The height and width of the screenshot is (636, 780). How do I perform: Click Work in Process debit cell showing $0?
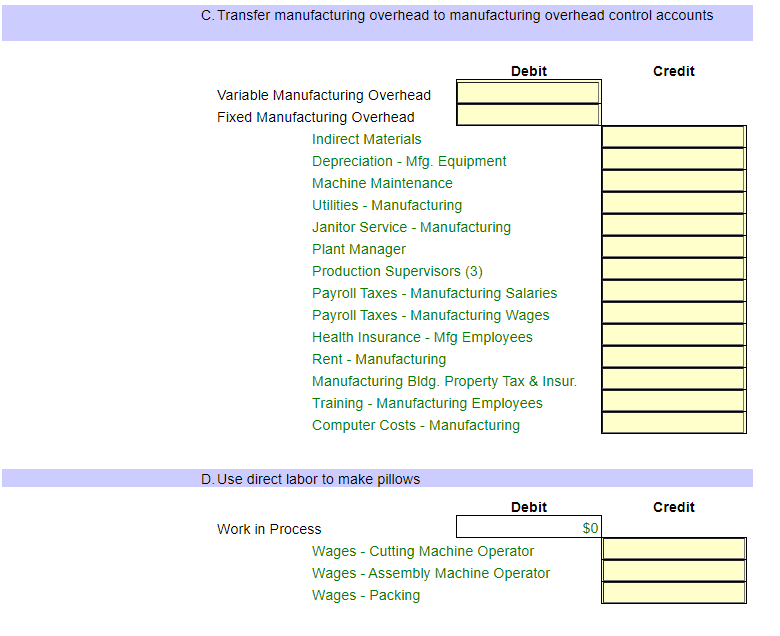click(x=528, y=527)
